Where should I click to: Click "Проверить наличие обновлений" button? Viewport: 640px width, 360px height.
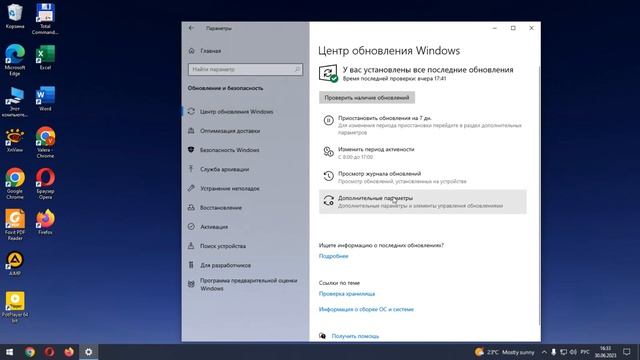(367, 98)
